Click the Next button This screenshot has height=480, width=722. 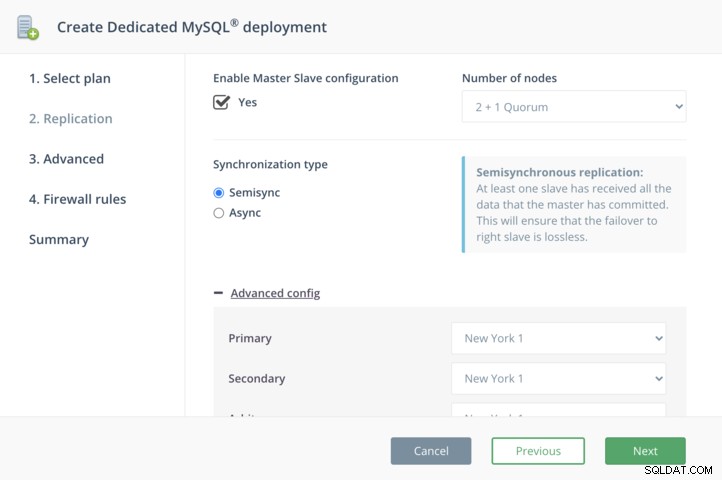(645, 451)
